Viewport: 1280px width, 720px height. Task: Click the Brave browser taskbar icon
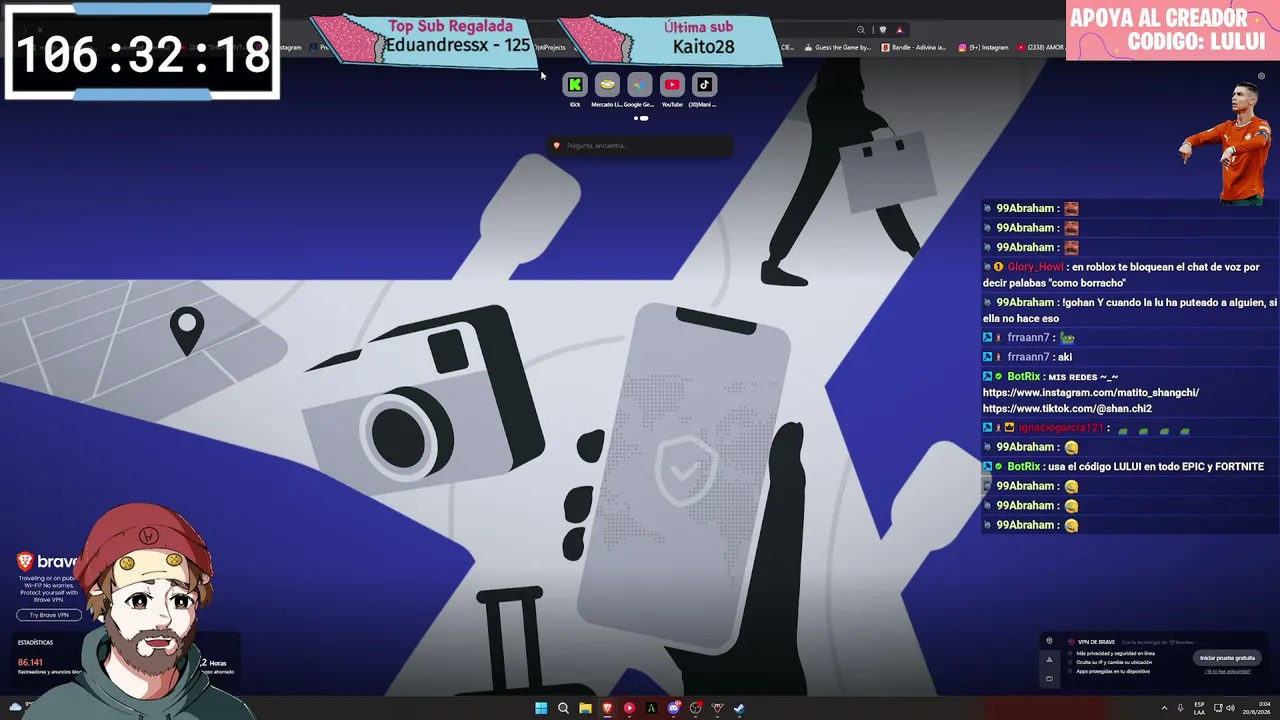point(607,708)
